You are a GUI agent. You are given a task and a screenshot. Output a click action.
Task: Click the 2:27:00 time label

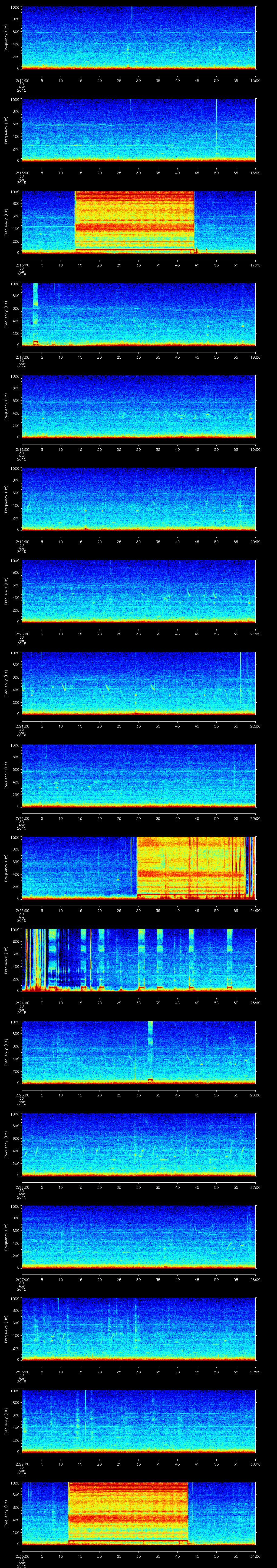pyautogui.click(x=21, y=1279)
